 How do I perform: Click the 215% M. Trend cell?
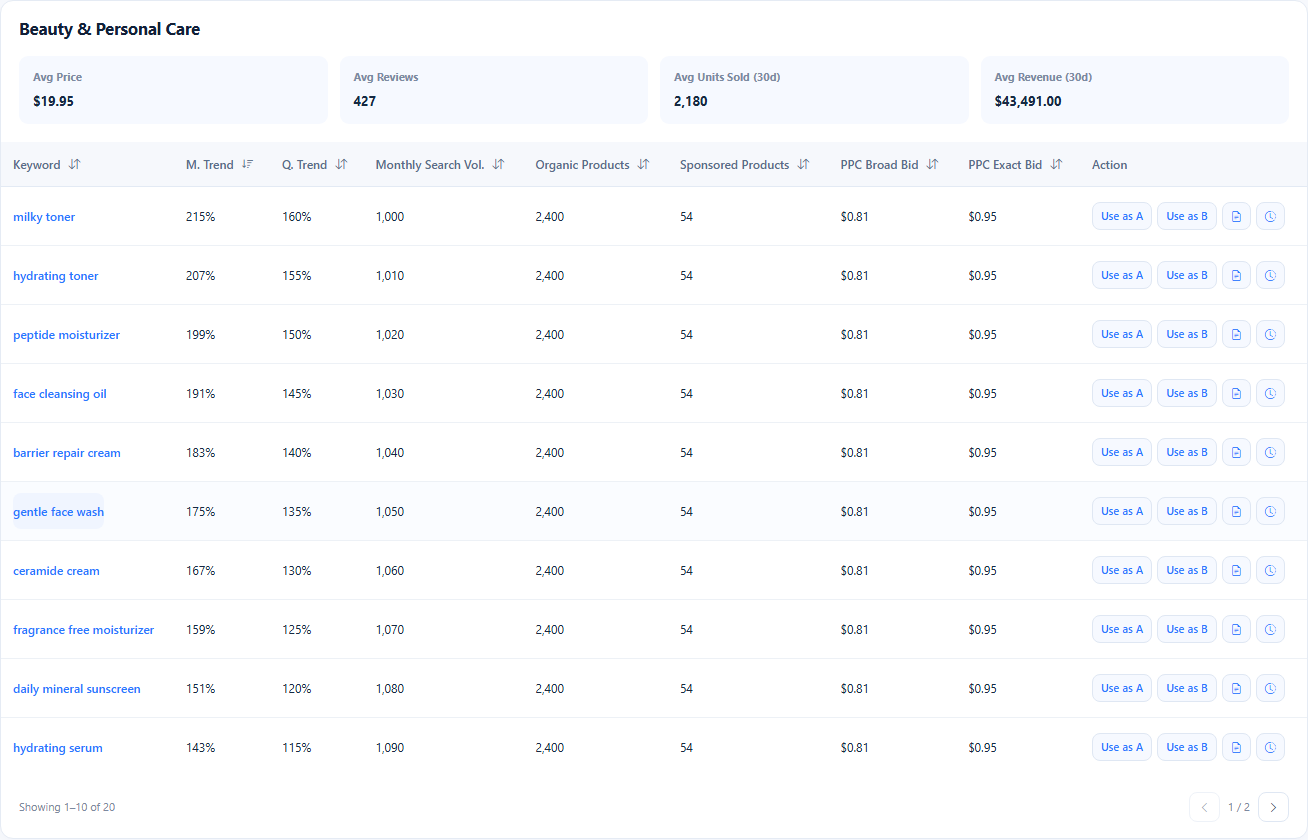click(x=200, y=217)
